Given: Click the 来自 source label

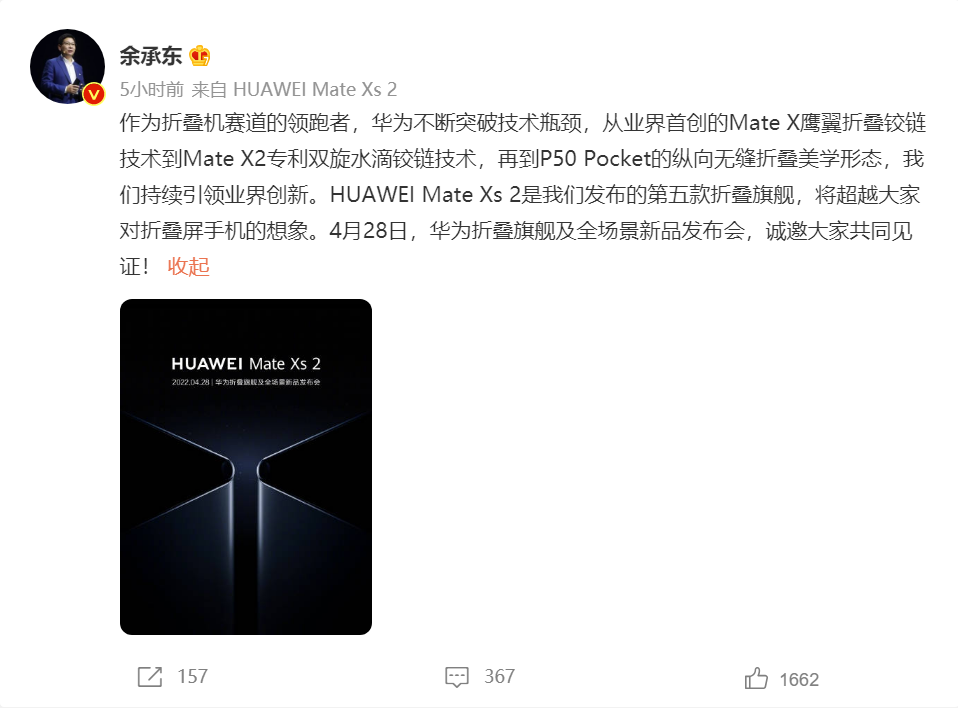Looking at the screenshot, I should (209, 90).
